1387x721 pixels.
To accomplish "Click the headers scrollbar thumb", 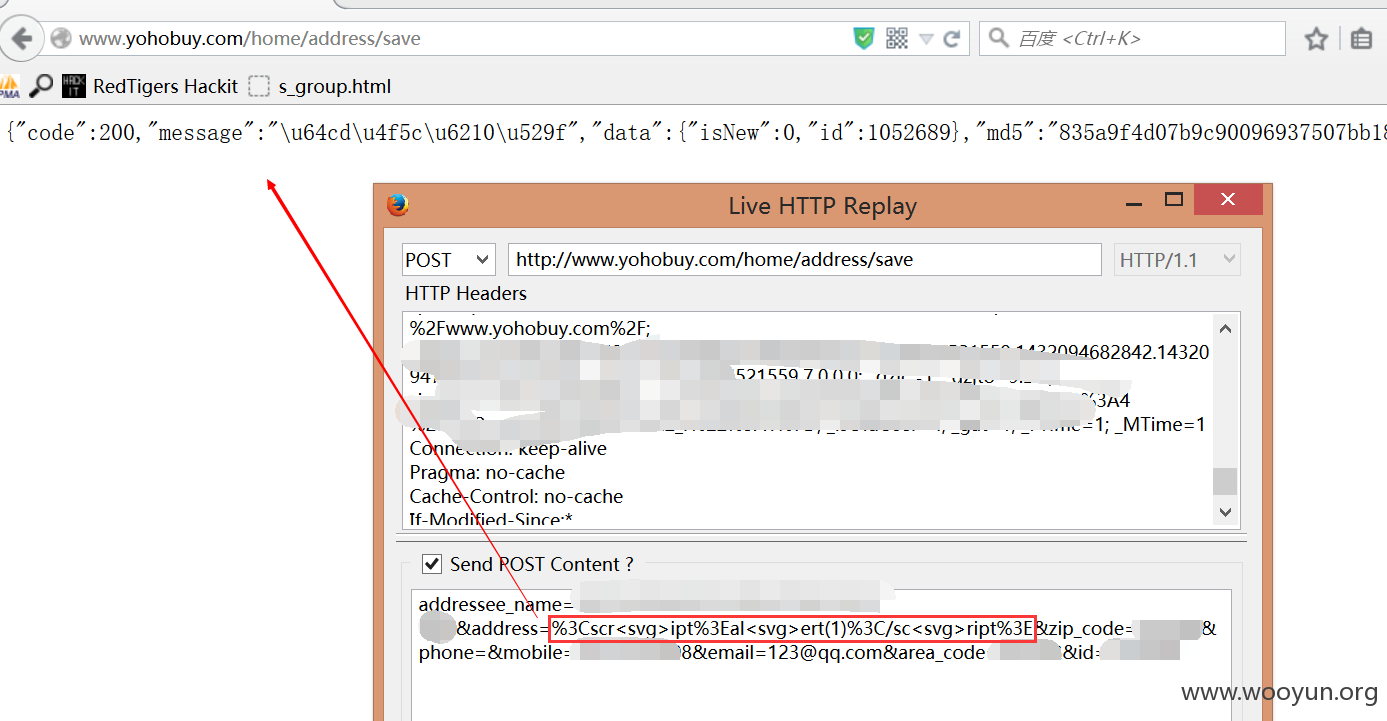I will [1226, 481].
